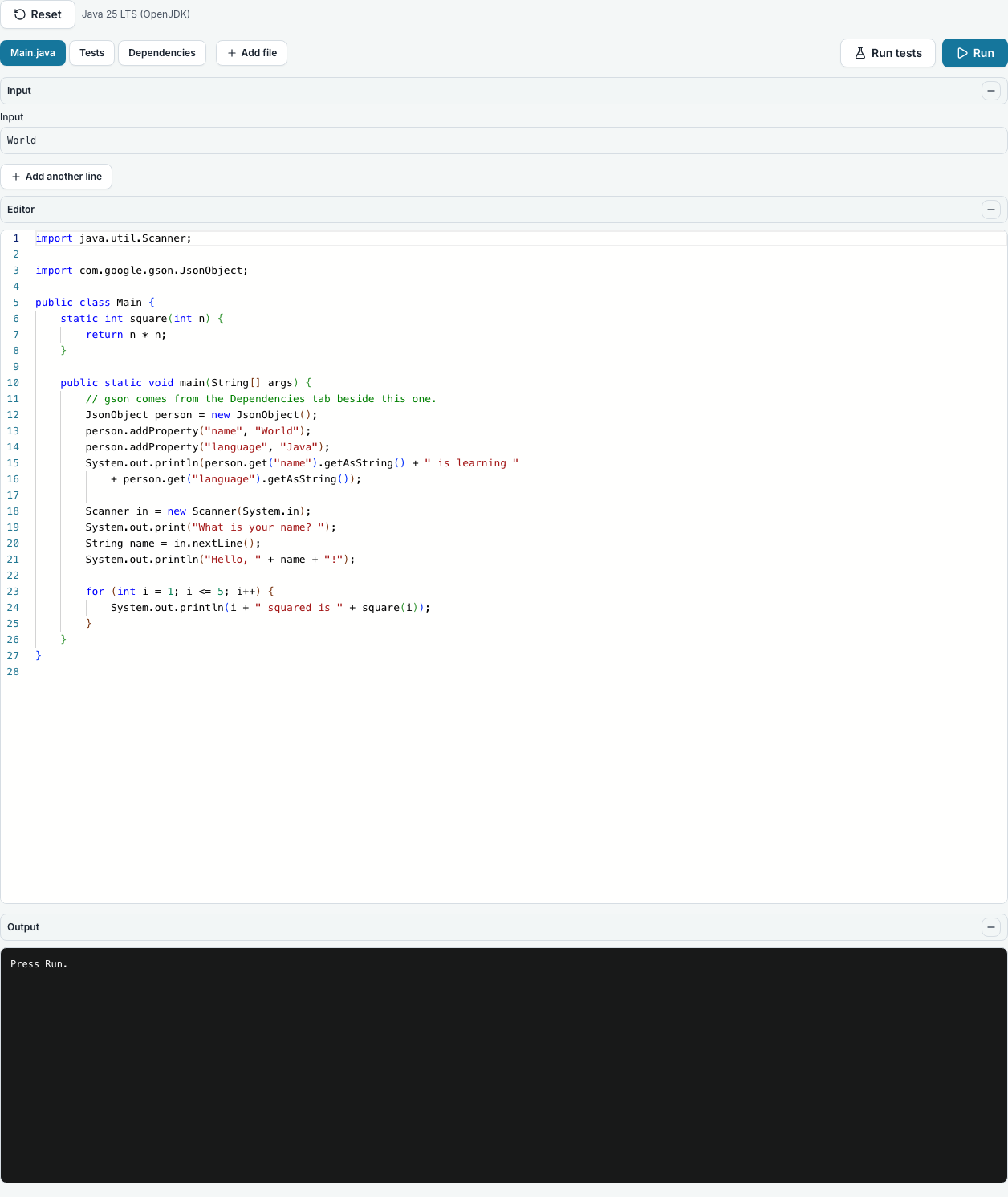The image size is (1008, 1197).
Task: Click the 'Hello, ' println line
Action: (x=220, y=560)
